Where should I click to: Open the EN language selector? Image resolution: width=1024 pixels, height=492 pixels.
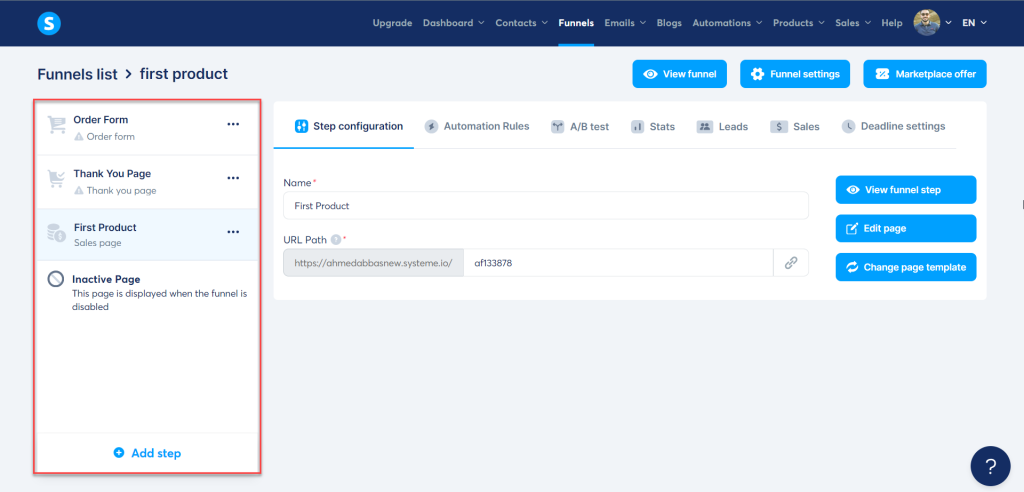click(x=974, y=23)
